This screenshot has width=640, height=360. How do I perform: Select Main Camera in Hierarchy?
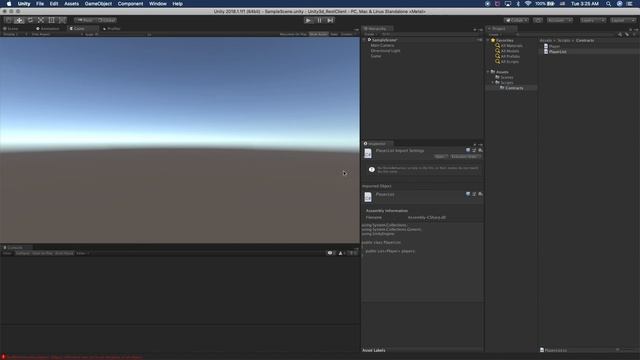[x=382, y=45]
